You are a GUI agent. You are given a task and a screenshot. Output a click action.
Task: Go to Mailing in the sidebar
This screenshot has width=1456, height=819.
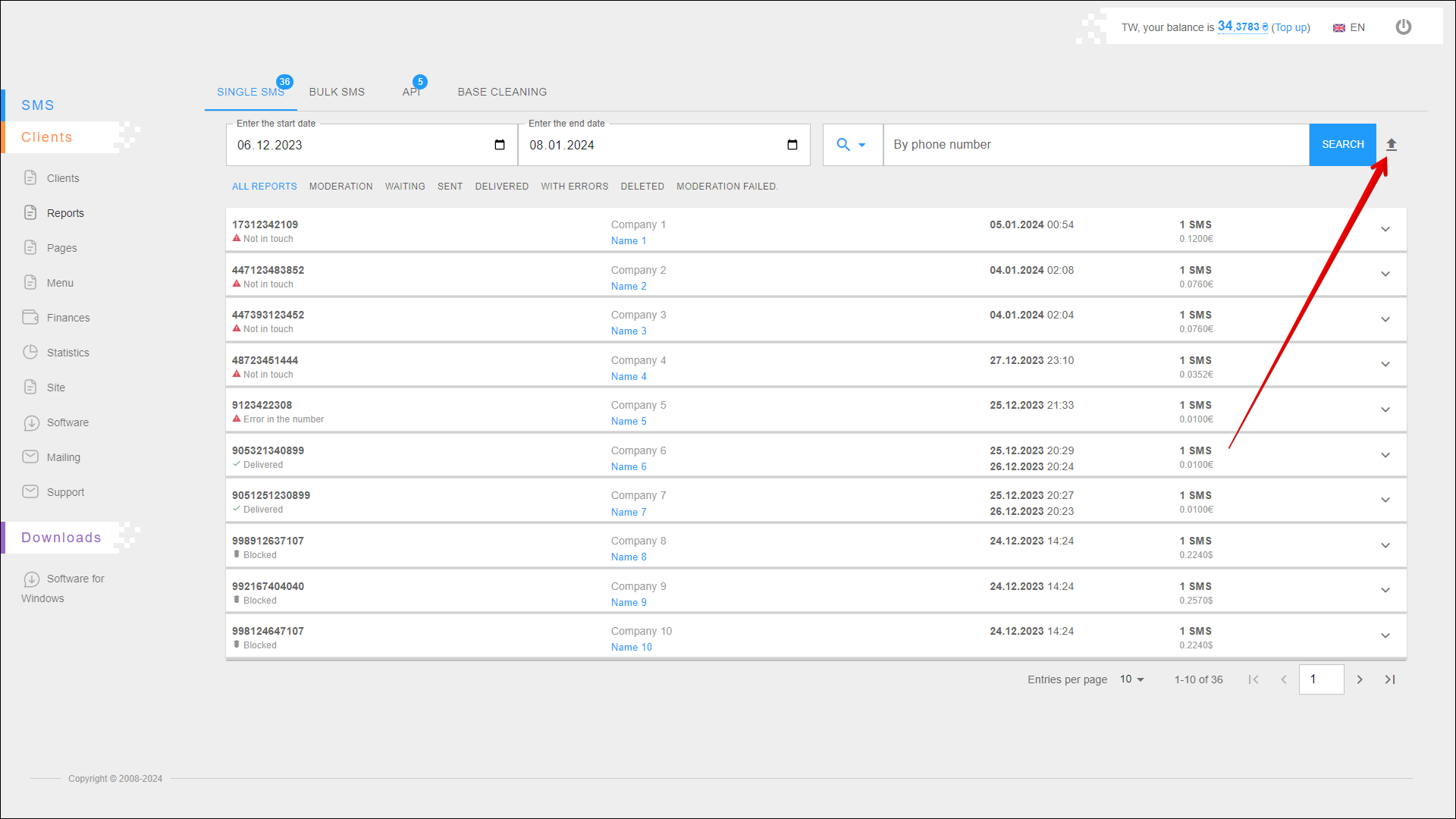tap(63, 457)
